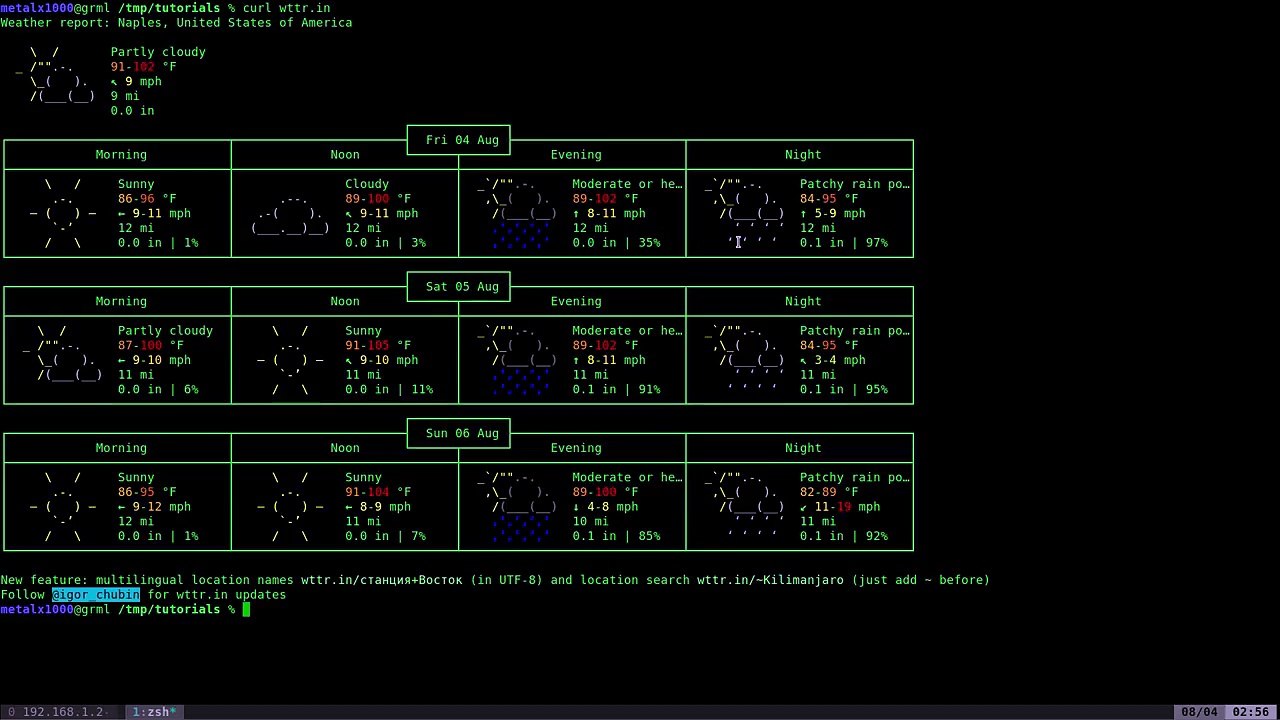Click Friday night's patchy rain ASCII icon
The height and width of the screenshot is (720, 1280).
click(745, 213)
